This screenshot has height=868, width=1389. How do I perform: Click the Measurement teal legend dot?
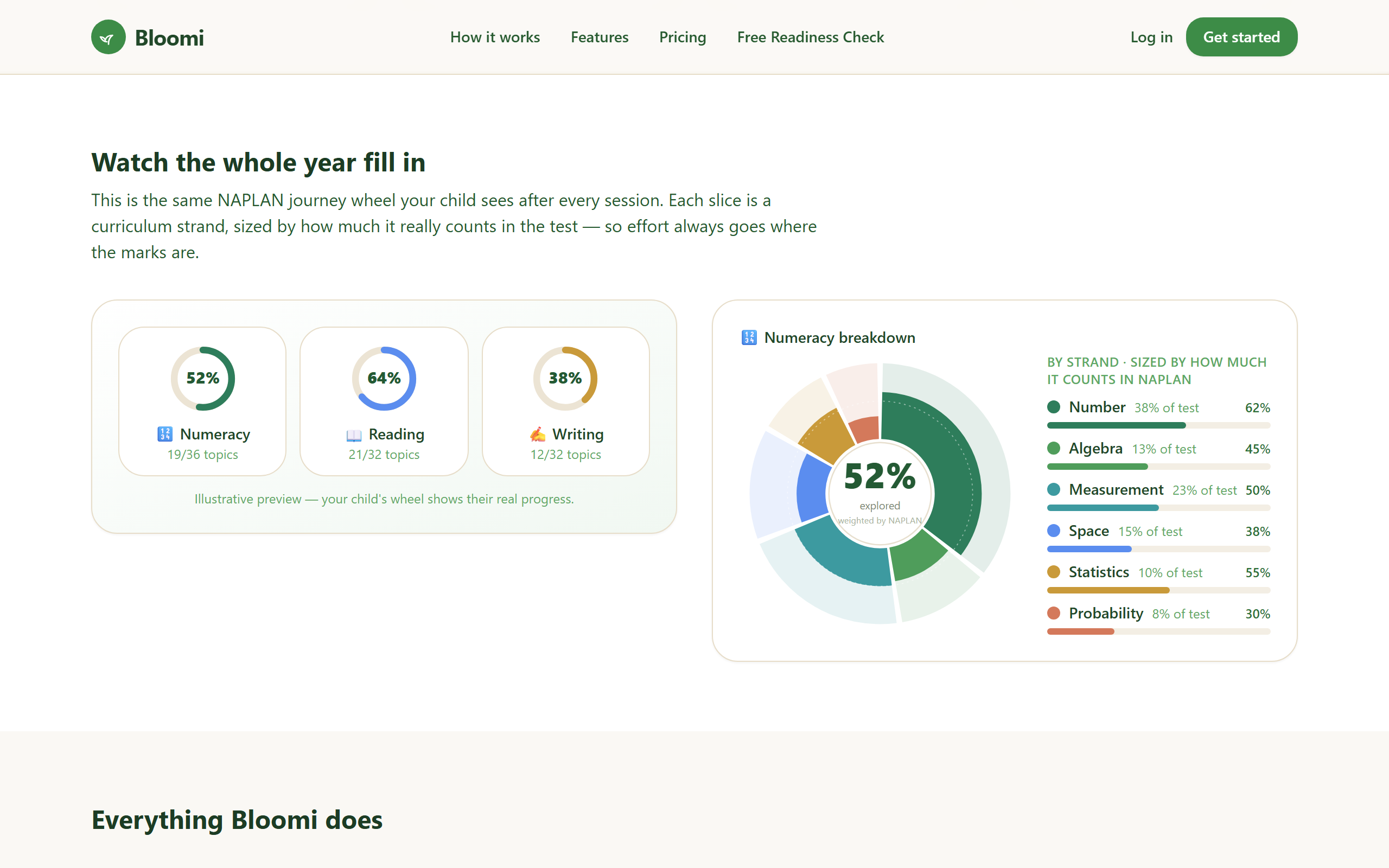(1053, 490)
